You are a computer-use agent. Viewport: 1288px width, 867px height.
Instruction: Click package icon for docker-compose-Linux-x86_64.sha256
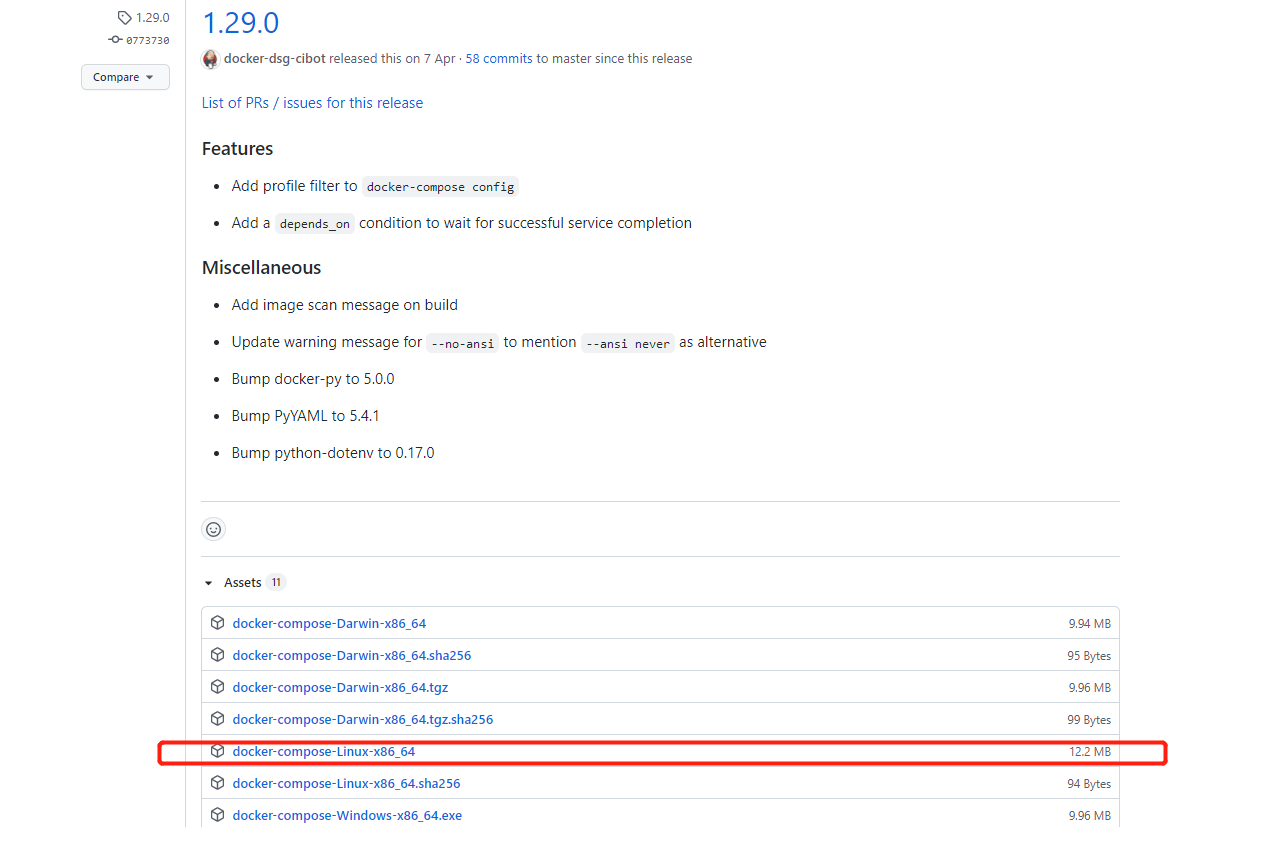[x=217, y=783]
